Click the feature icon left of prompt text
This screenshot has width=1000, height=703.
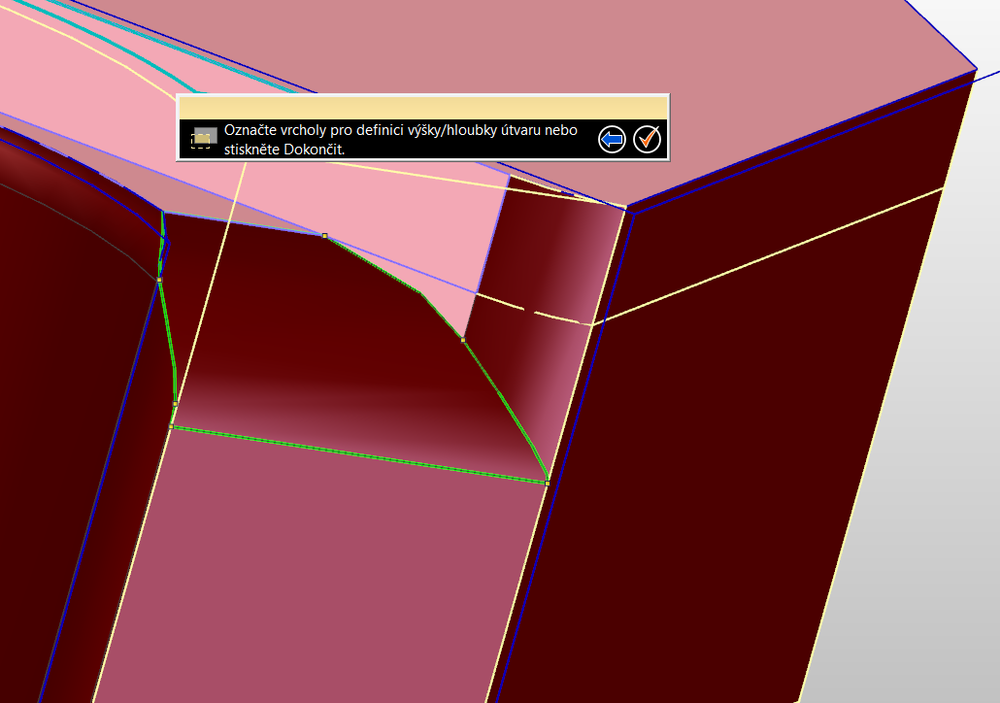coord(204,138)
